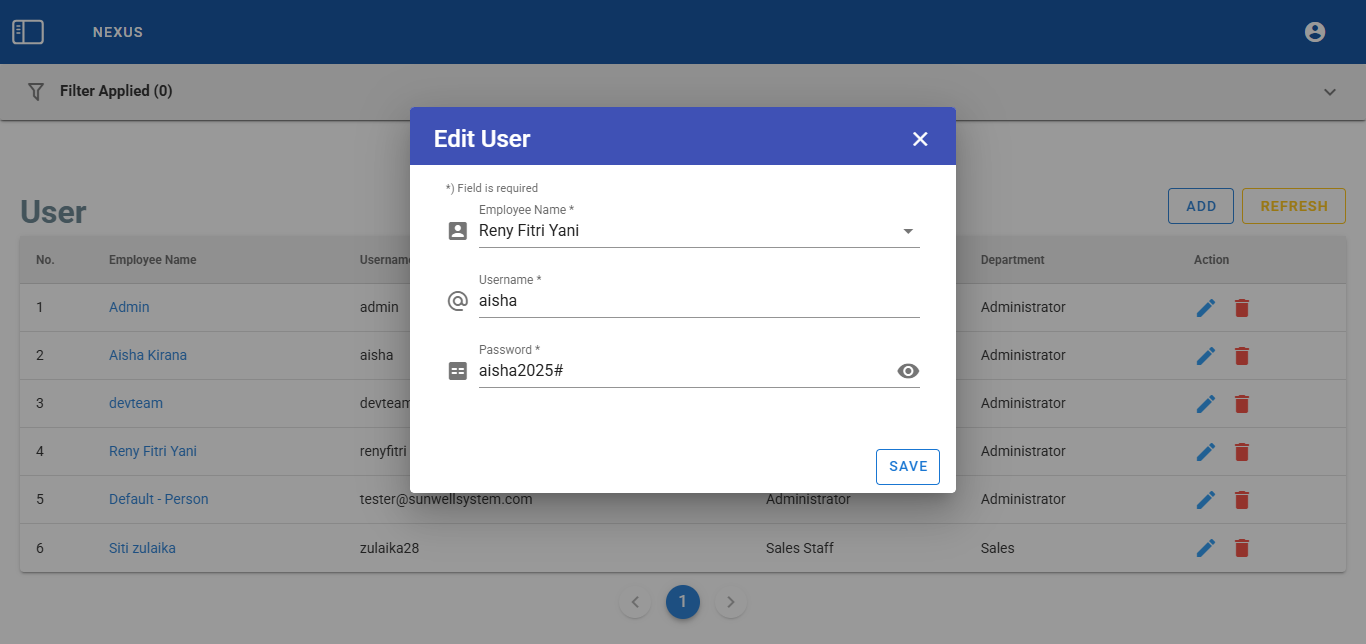Click the REFRESH button
Viewport: 1366px width, 644px height.
point(1293,206)
